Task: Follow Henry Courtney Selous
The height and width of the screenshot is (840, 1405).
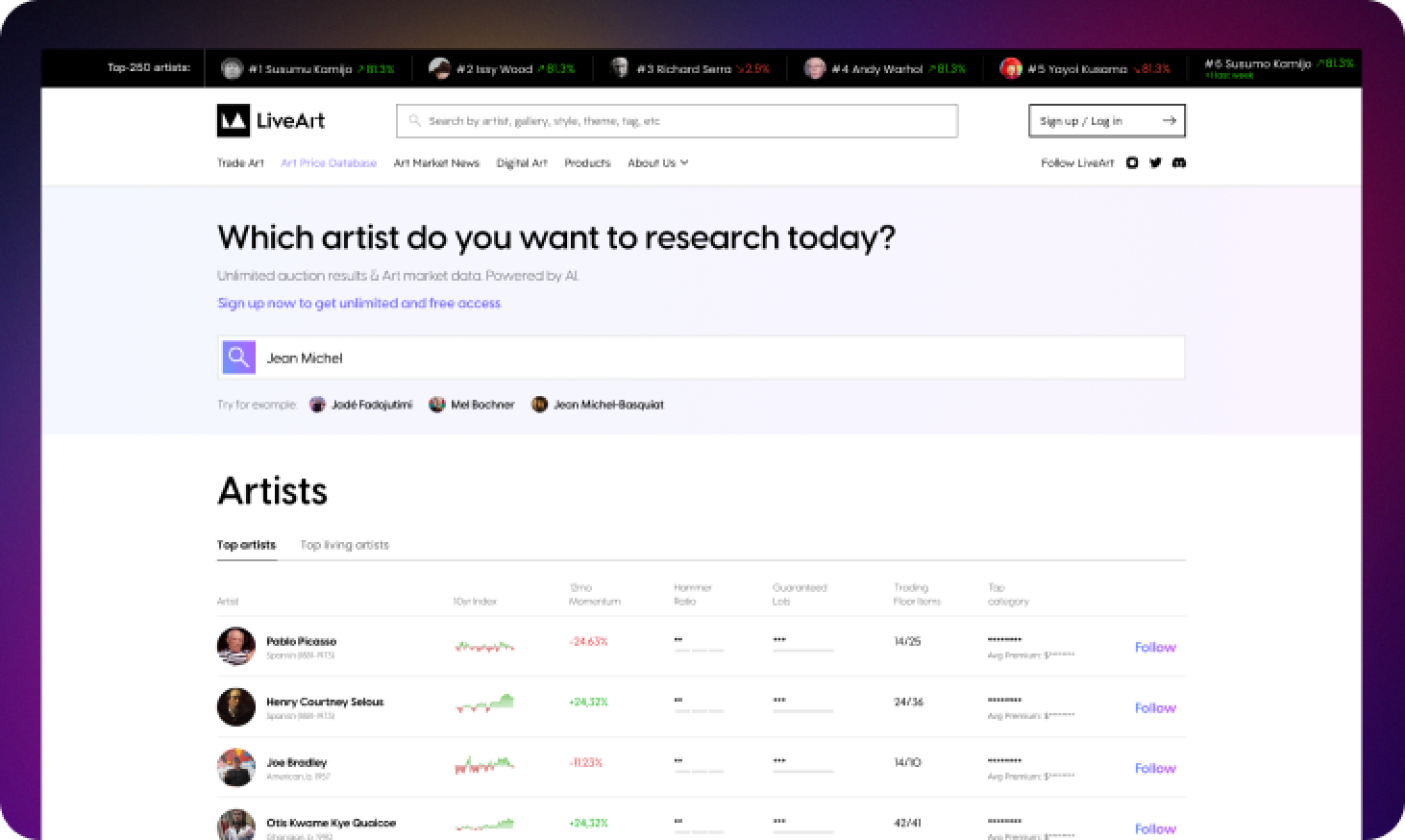Action: [1155, 707]
